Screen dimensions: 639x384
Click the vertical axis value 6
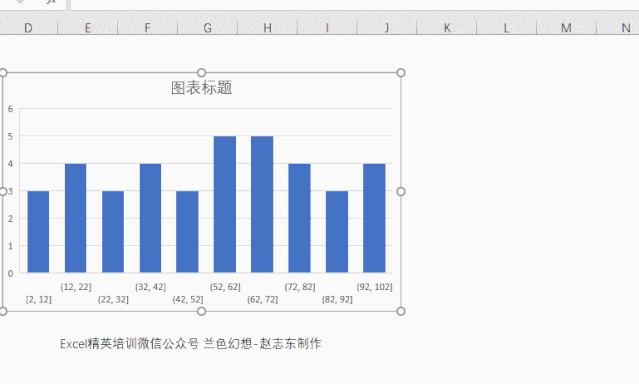coord(11,109)
